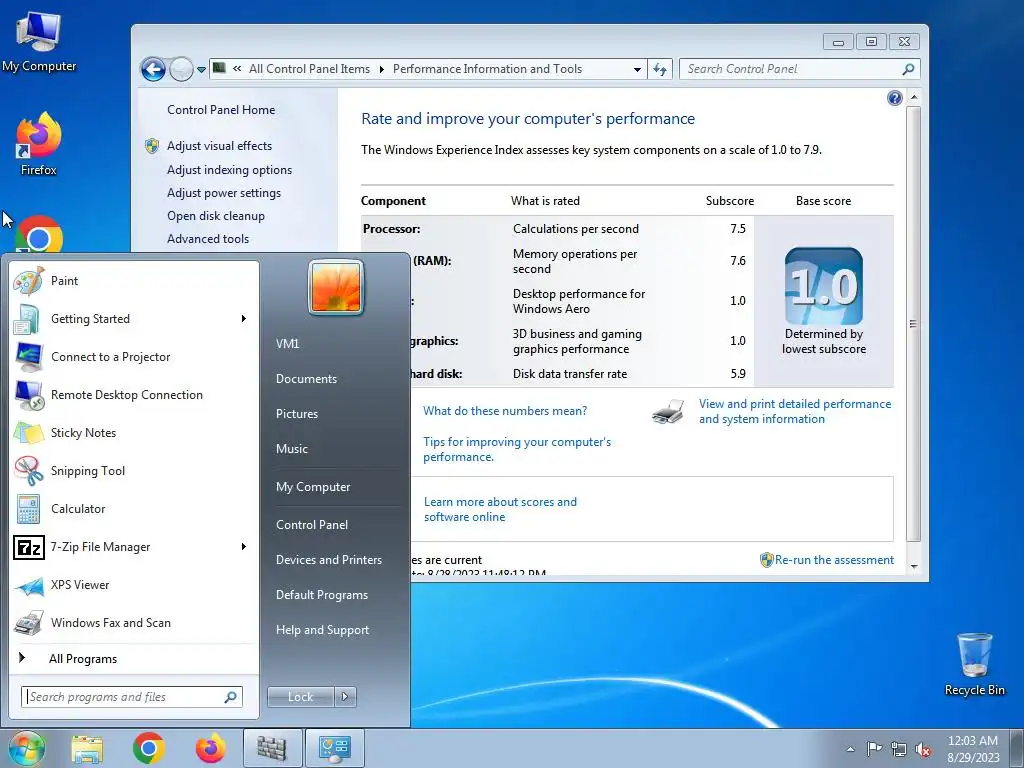Select the Firefox desktop shortcut

(39, 144)
